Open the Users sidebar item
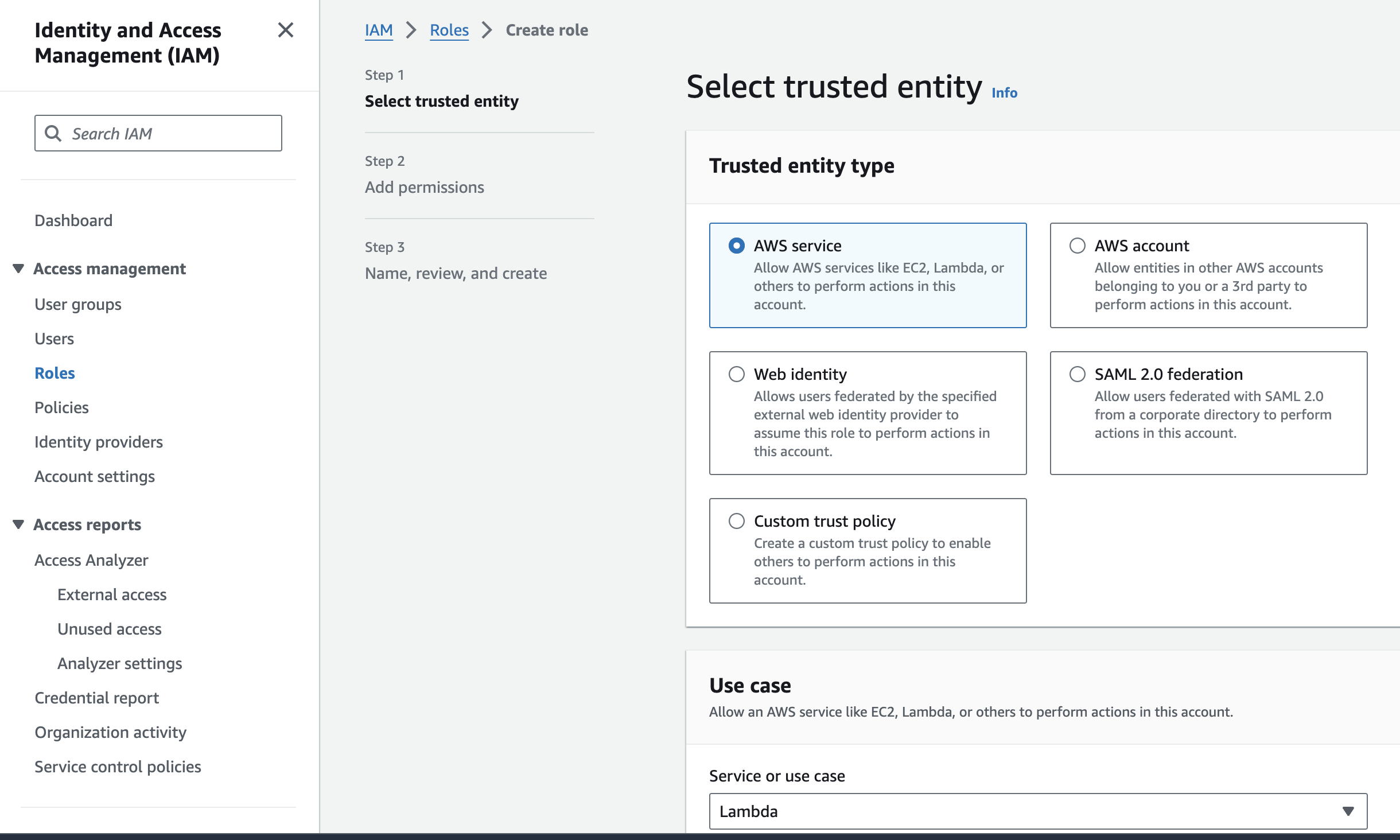The image size is (1400, 840). (x=54, y=339)
